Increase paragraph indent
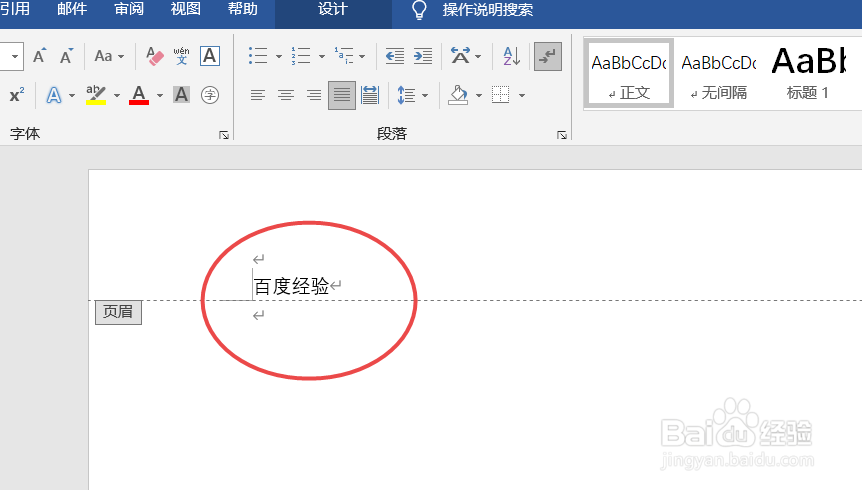The width and height of the screenshot is (862, 490). pos(423,56)
